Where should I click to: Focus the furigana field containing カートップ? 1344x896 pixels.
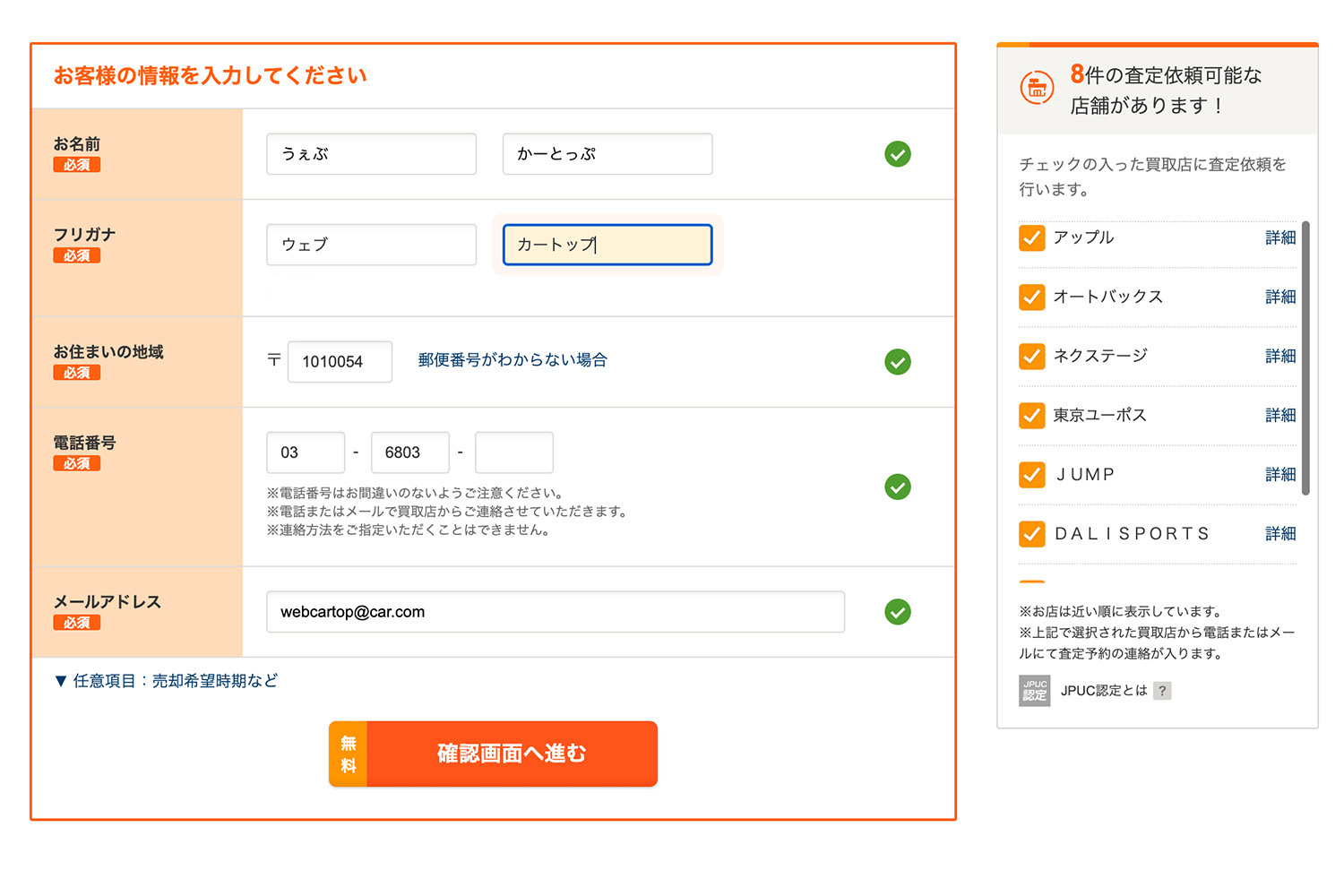click(x=607, y=245)
